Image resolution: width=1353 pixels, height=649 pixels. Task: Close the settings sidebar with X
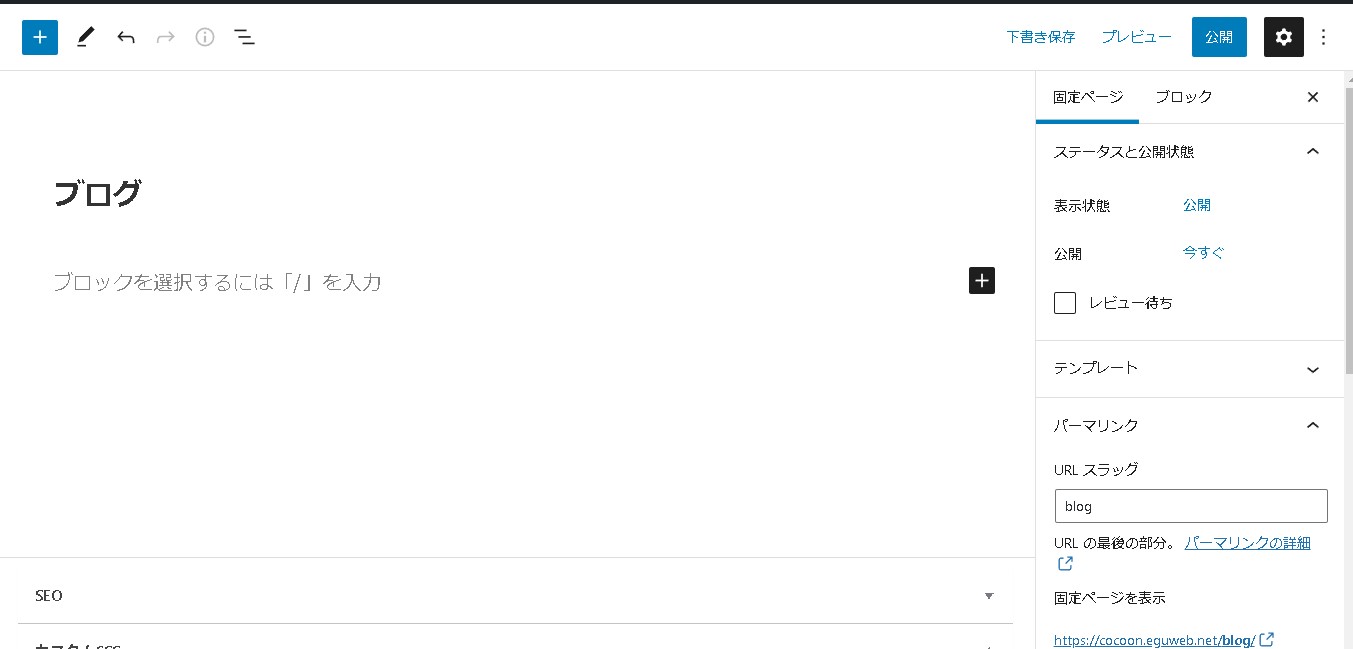tap(1313, 97)
